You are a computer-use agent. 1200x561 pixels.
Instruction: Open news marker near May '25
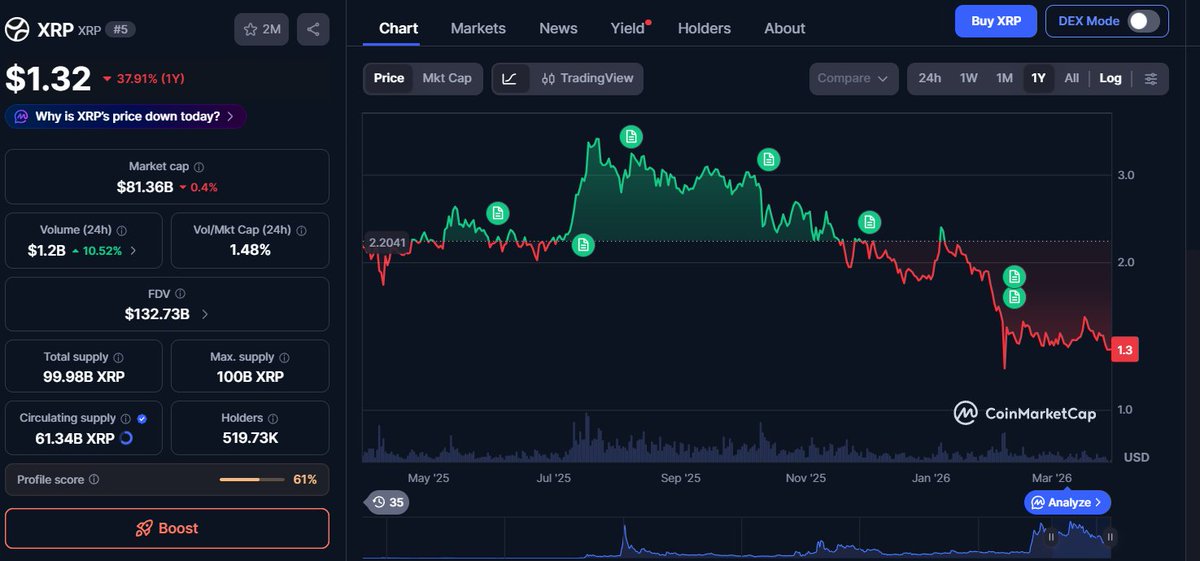click(x=498, y=212)
